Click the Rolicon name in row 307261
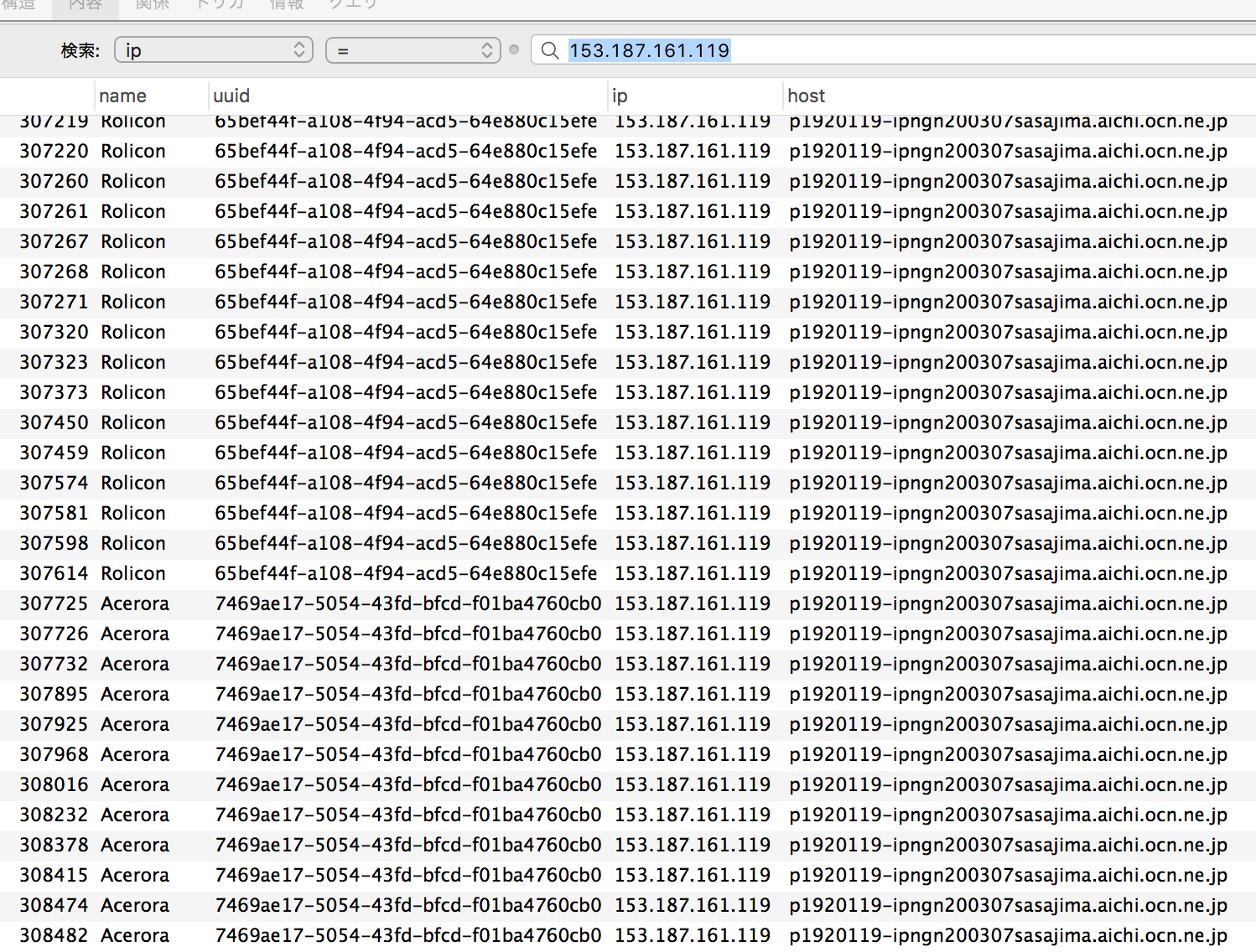 pyautogui.click(x=133, y=211)
